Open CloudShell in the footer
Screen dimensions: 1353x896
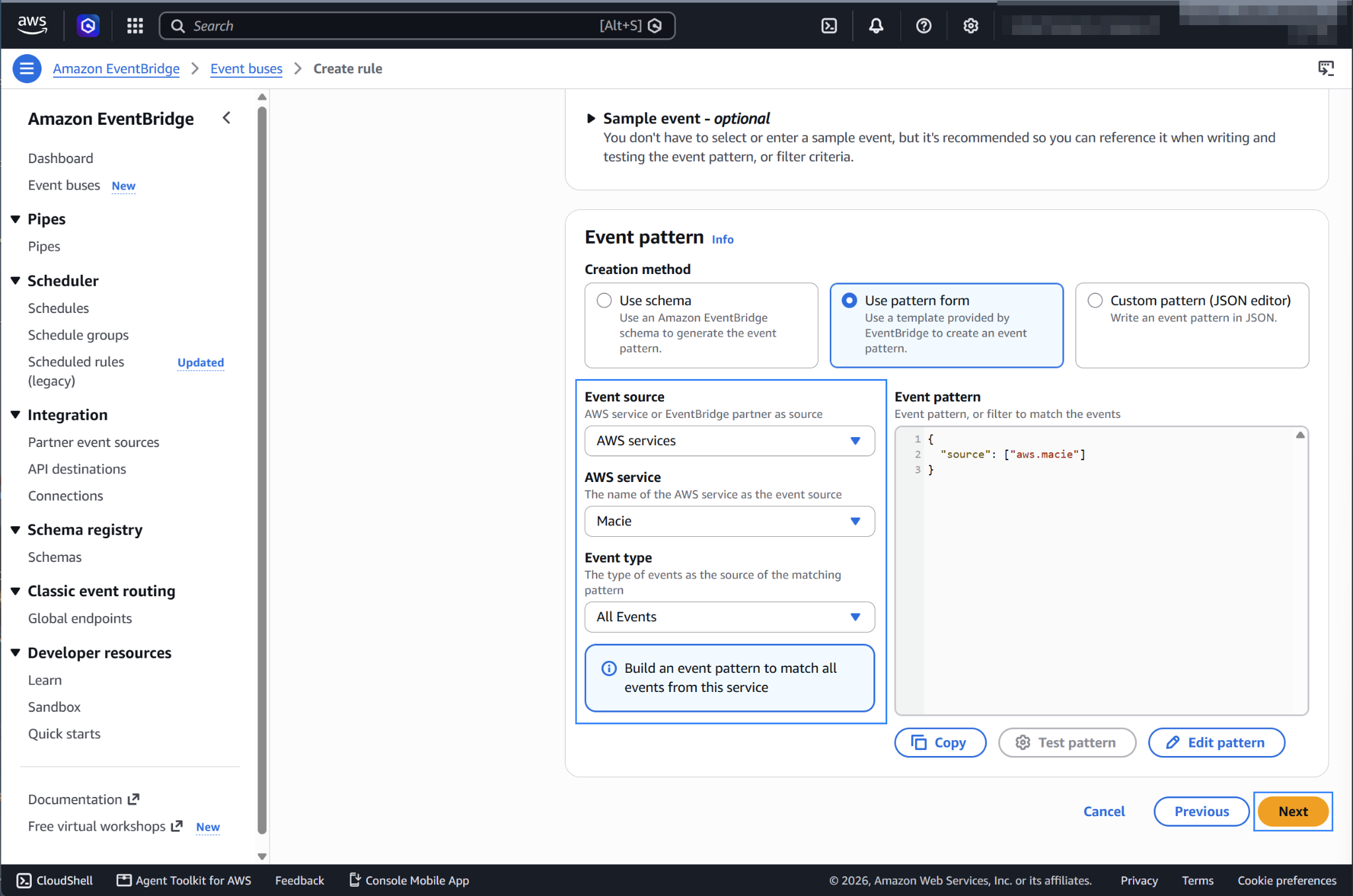(55, 880)
